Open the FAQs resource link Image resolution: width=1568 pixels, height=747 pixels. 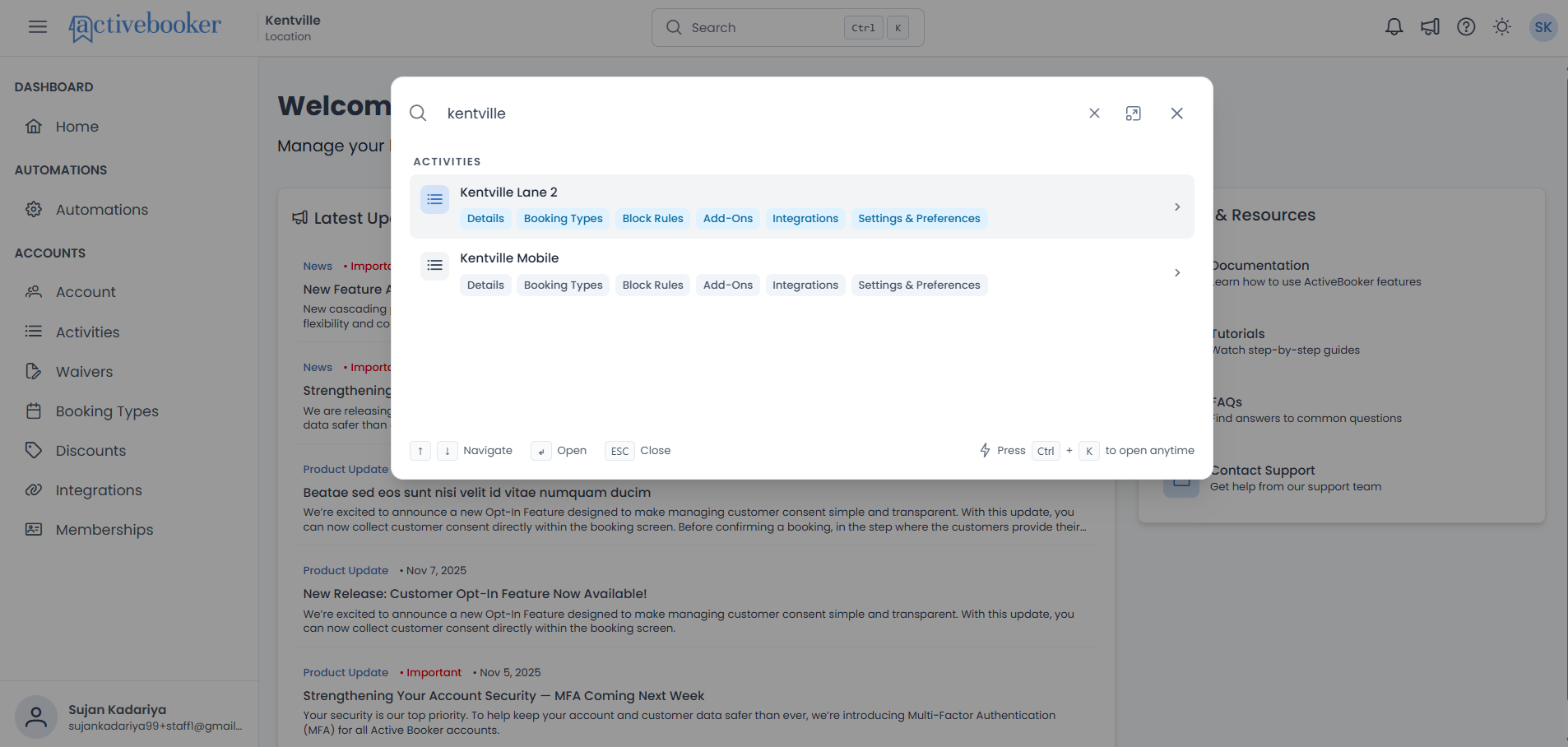tap(1226, 402)
